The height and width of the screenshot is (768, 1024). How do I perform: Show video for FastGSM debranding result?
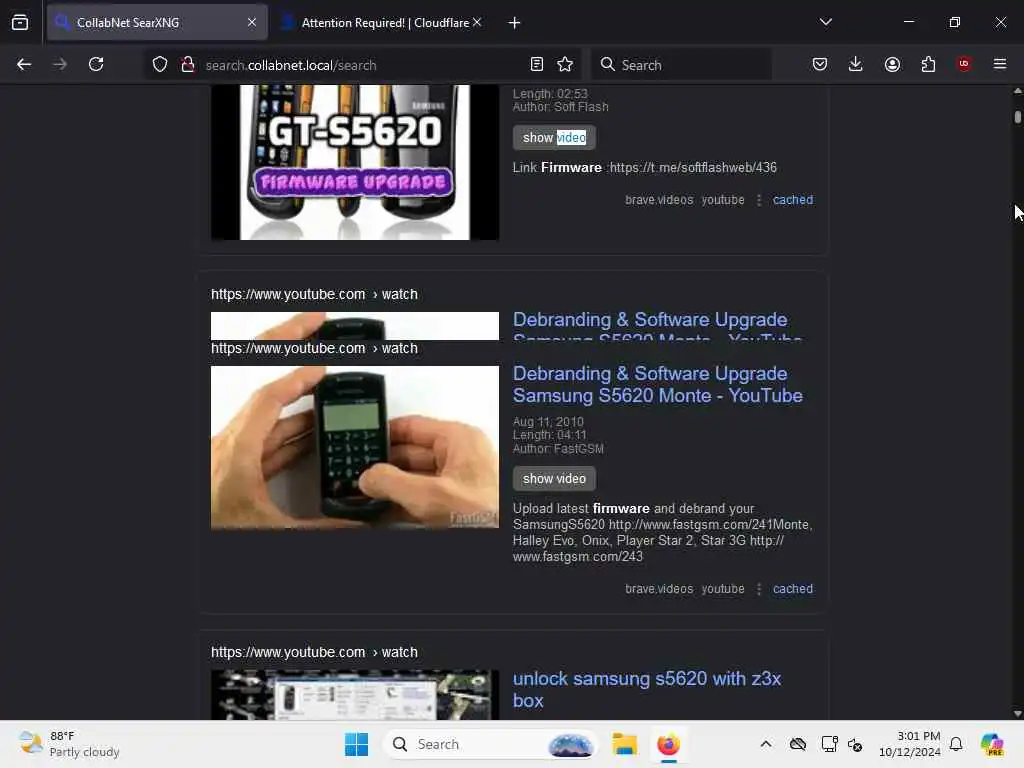click(554, 479)
